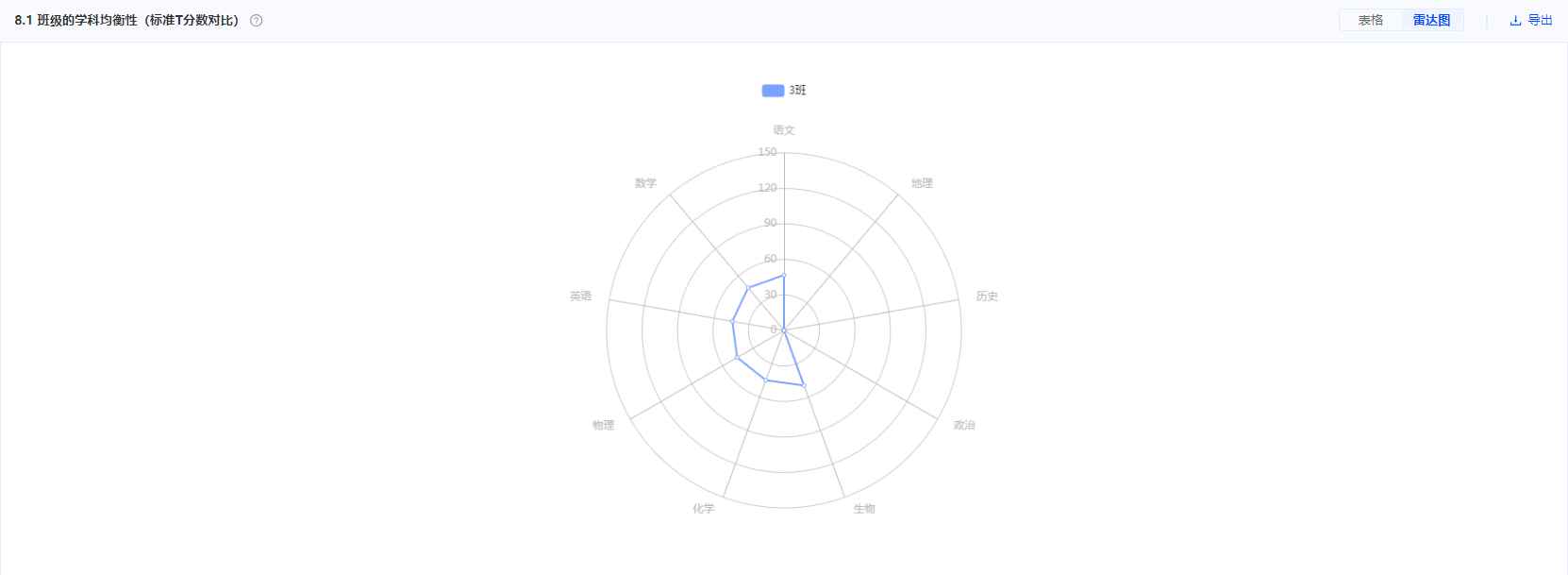1568x575 pixels.
Task: Click the 地理 axis label
Action: click(x=922, y=183)
